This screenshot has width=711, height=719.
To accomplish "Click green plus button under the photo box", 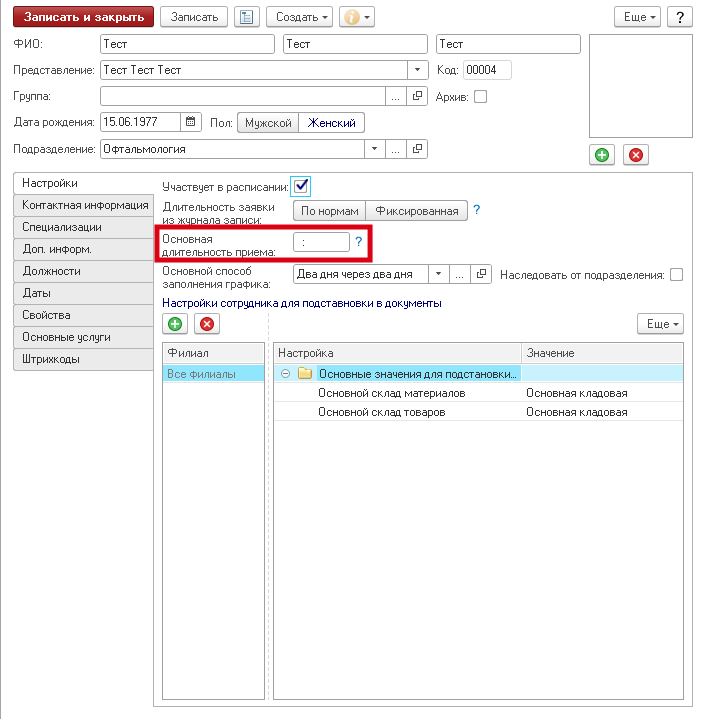I will pos(601,154).
